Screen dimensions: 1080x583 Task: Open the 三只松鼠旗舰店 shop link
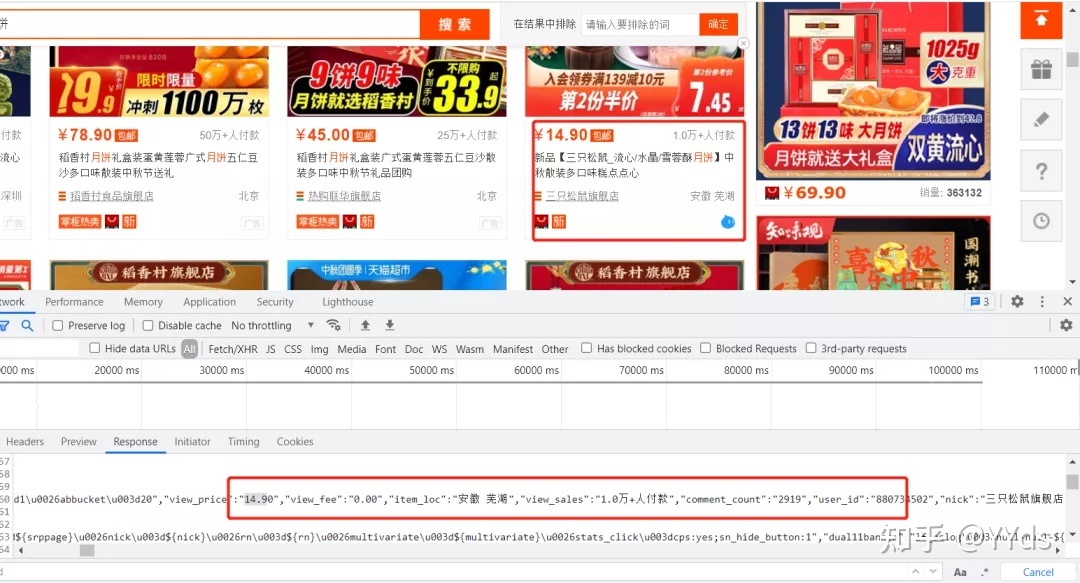click(x=582, y=196)
